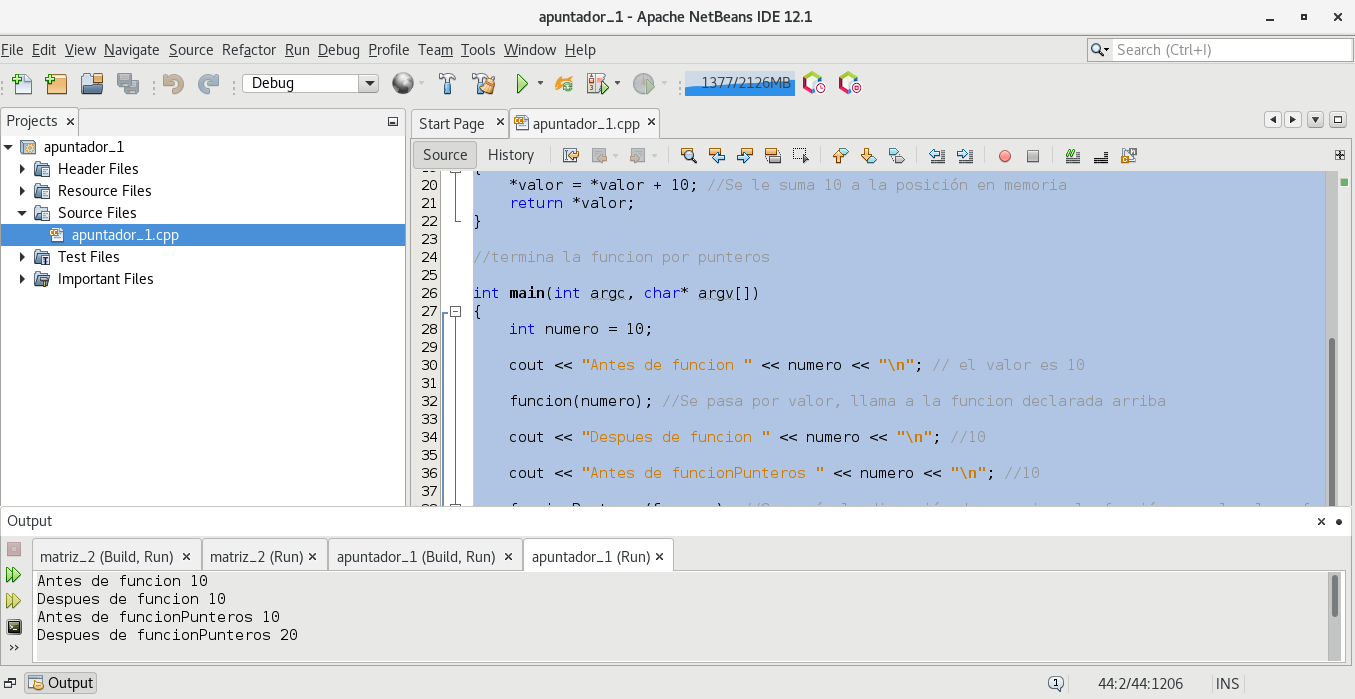Image resolution: width=1355 pixels, height=699 pixels.
Task: Click the memory usage bar 1377/2126MB
Action: click(x=739, y=84)
